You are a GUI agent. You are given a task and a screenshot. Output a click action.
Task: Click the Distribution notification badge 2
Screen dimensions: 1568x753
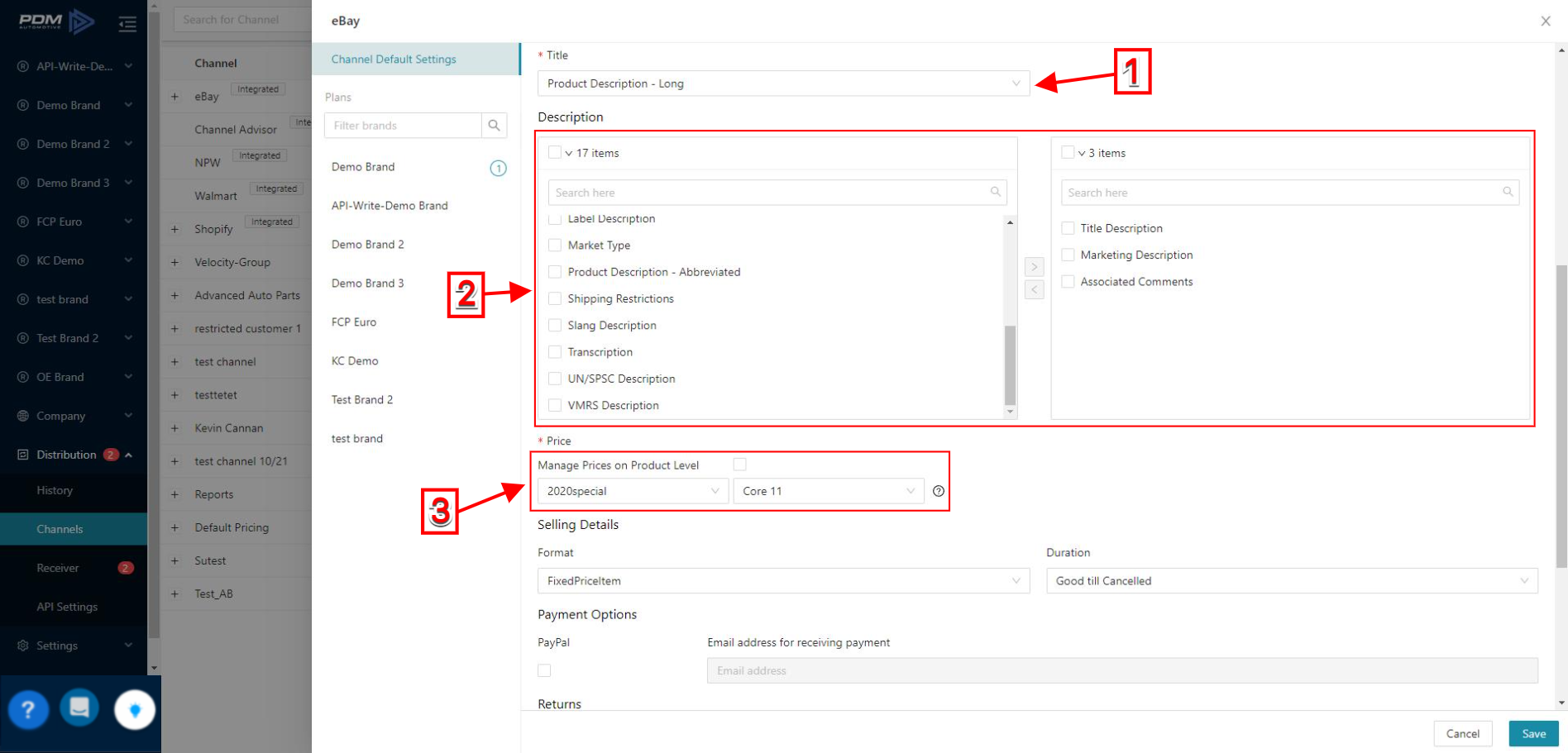point(111,455)
